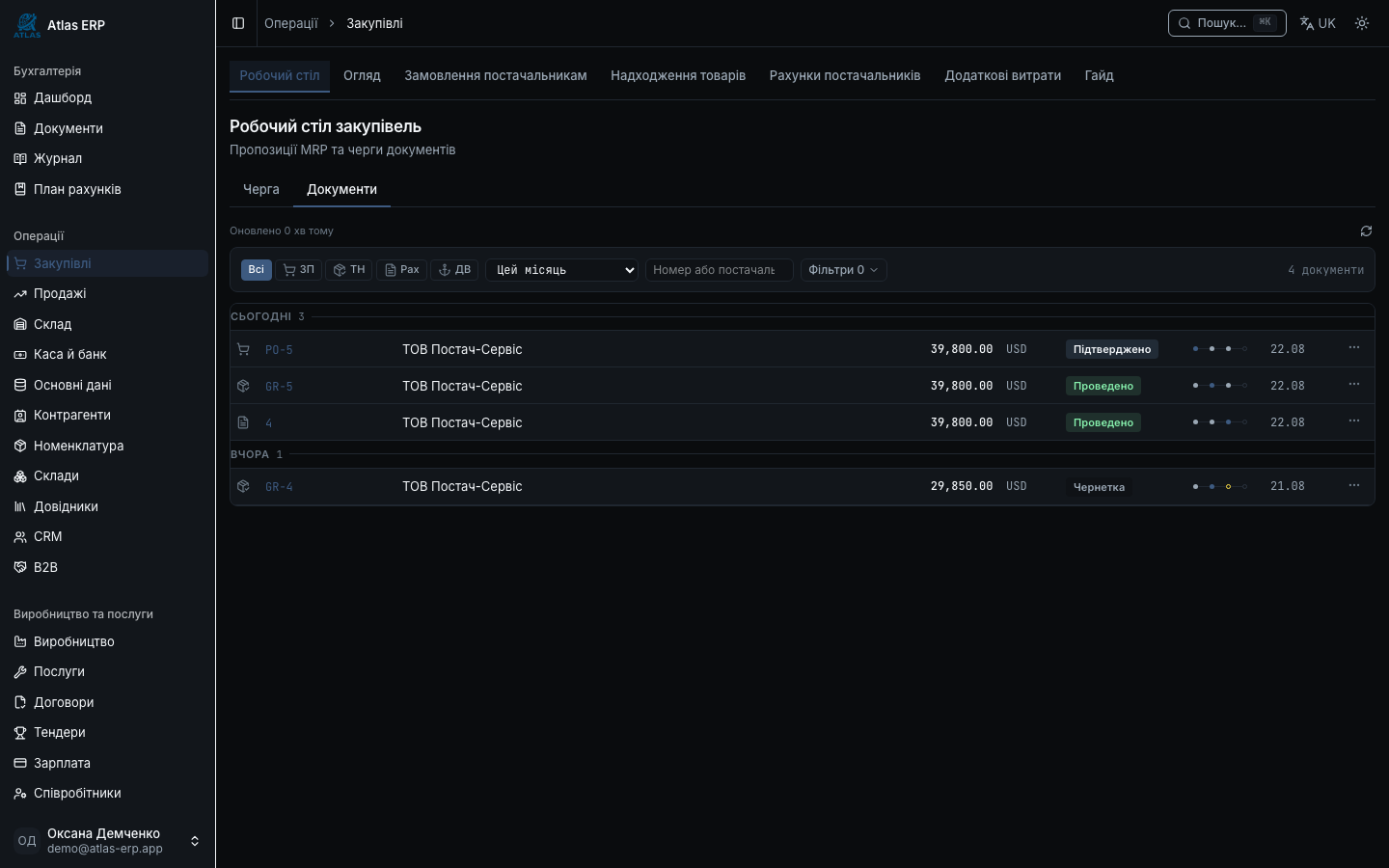The image size is (1389, 868).
Task: Open Дашборд from the sidebar
Action: pos(107,97)
